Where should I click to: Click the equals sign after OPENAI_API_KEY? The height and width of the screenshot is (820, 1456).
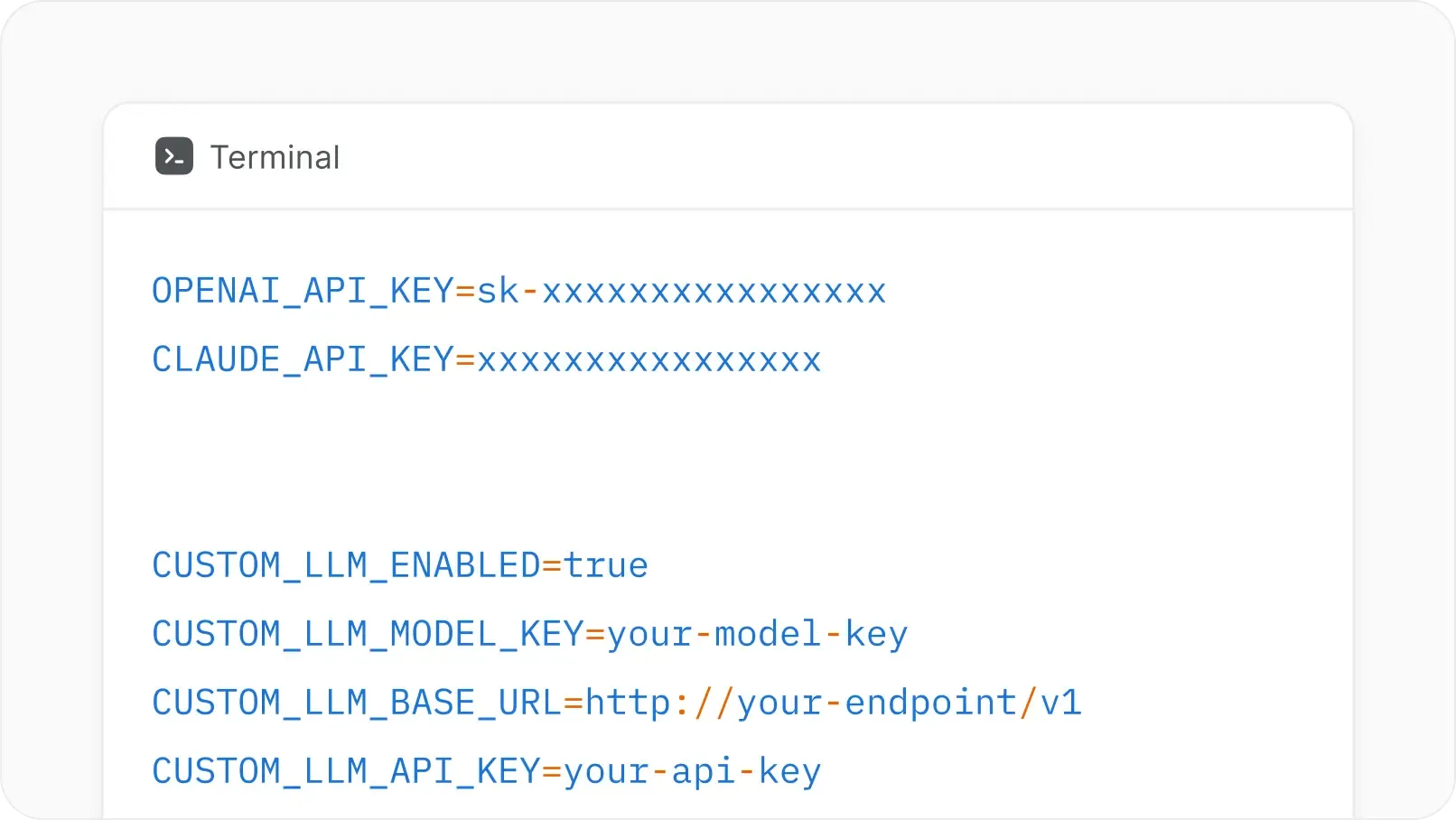click(x=465, y=292)
